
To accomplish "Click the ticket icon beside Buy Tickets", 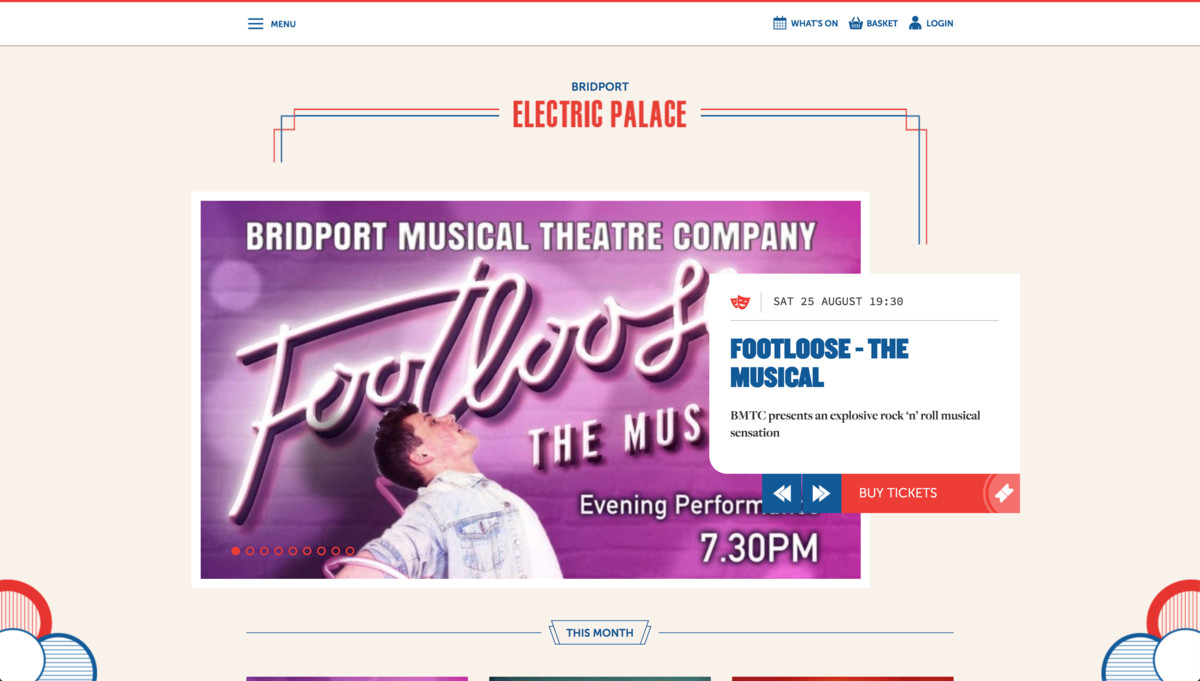I will pos(1003,493).
